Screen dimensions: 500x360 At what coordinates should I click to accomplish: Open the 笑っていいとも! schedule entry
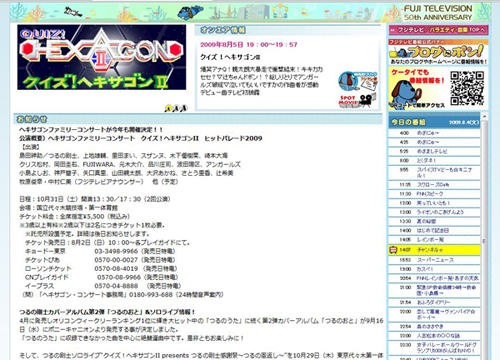[x=435, y=203]
